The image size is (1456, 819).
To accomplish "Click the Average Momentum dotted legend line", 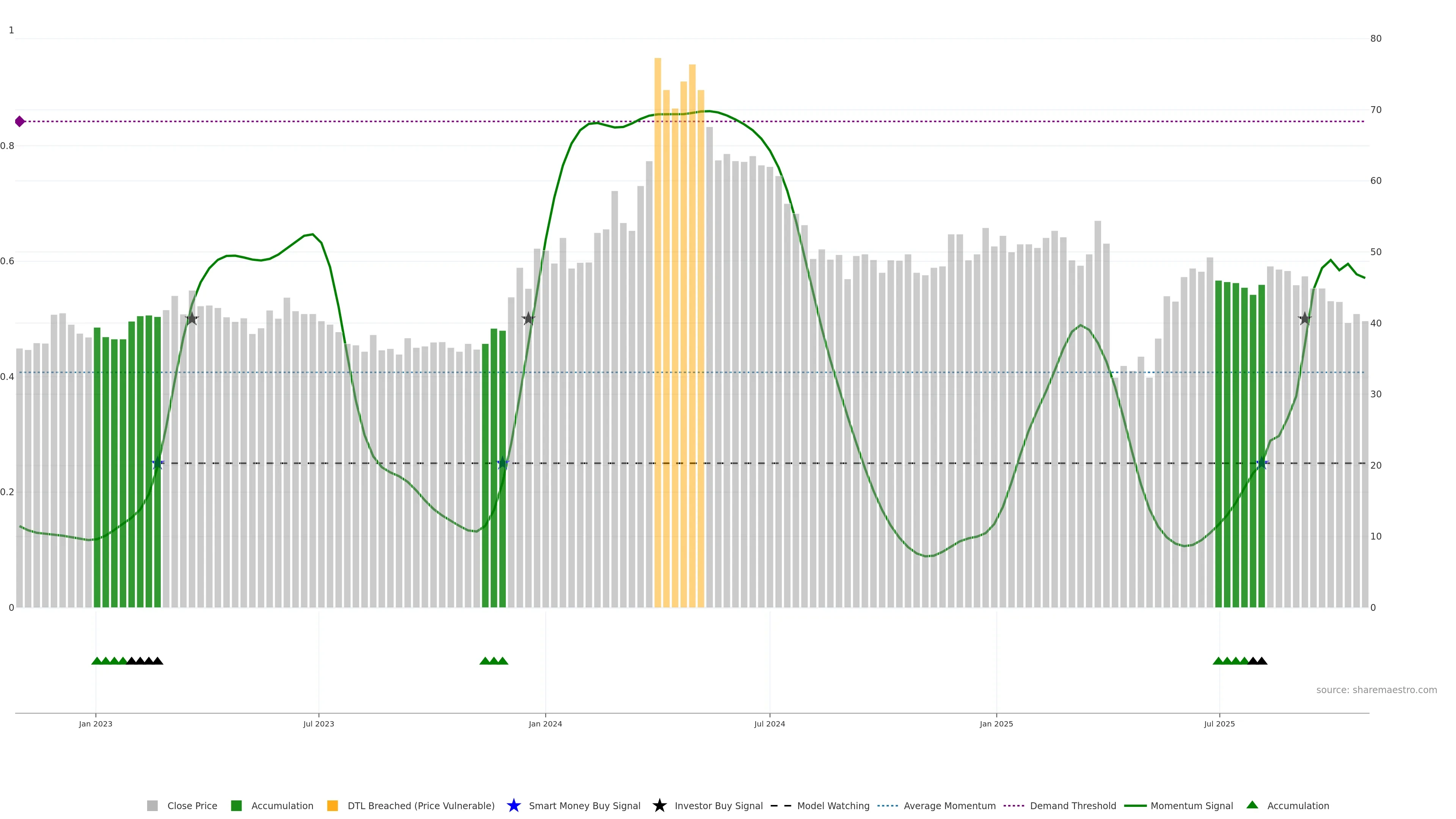I will click(887, 805).
